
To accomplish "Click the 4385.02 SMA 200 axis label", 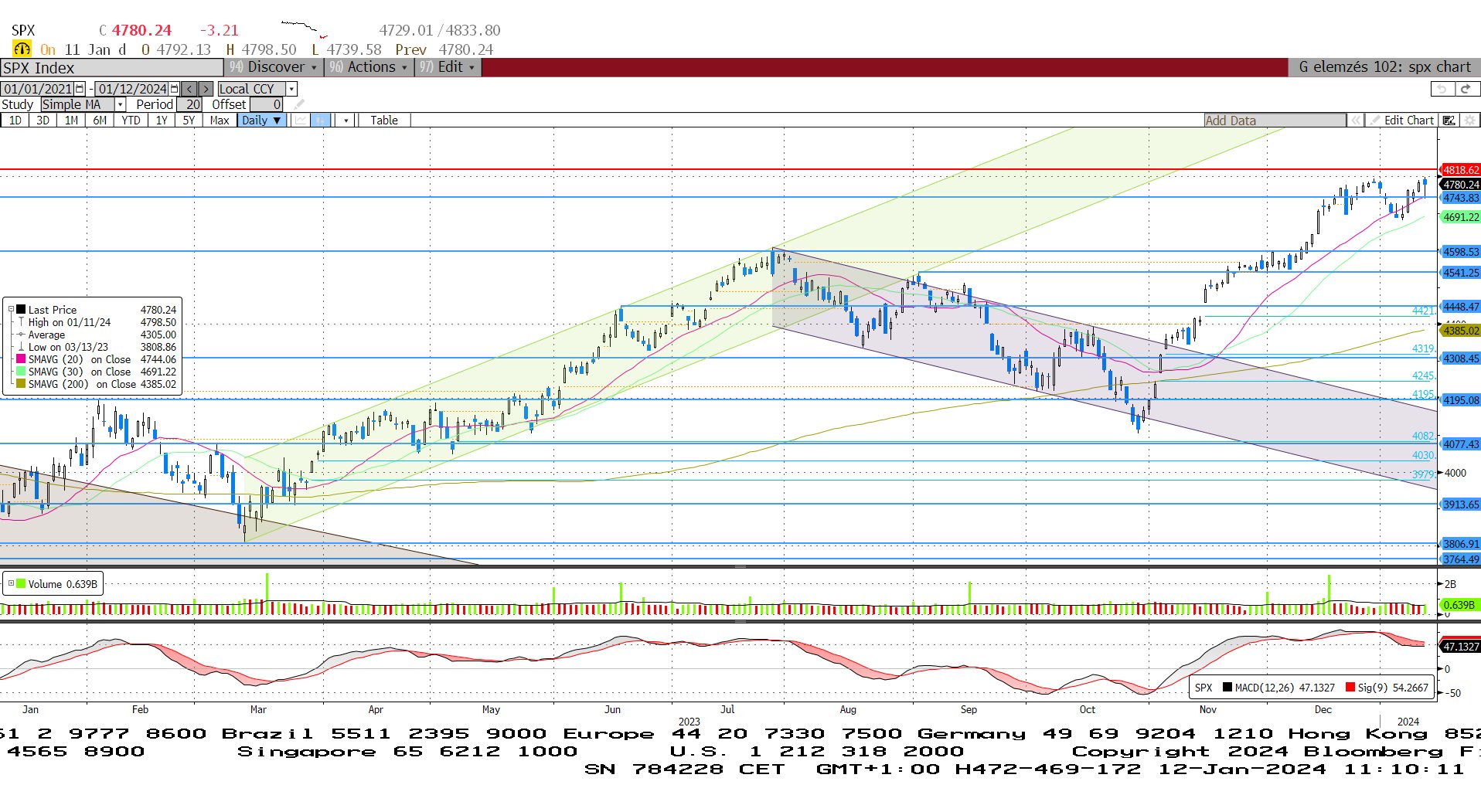I will click(x=1460, y=331).
